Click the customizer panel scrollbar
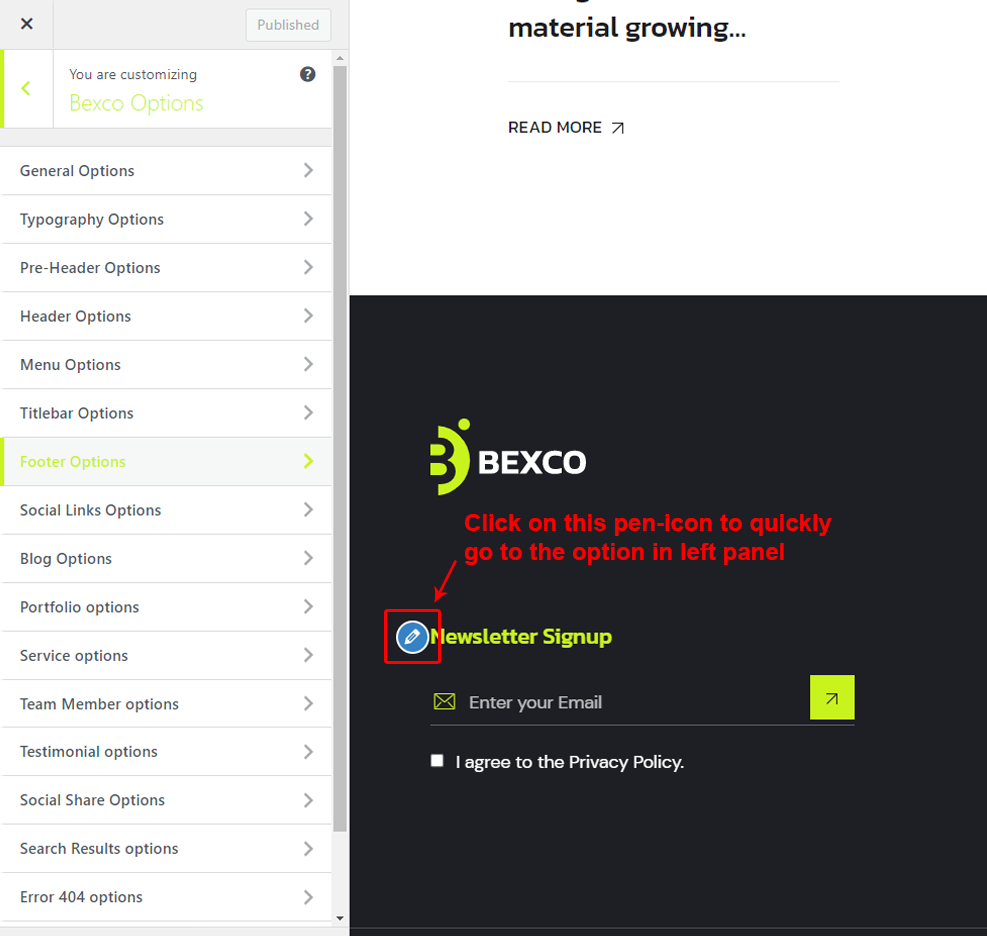The image size is (987, 936). click(x=340, y=450)
